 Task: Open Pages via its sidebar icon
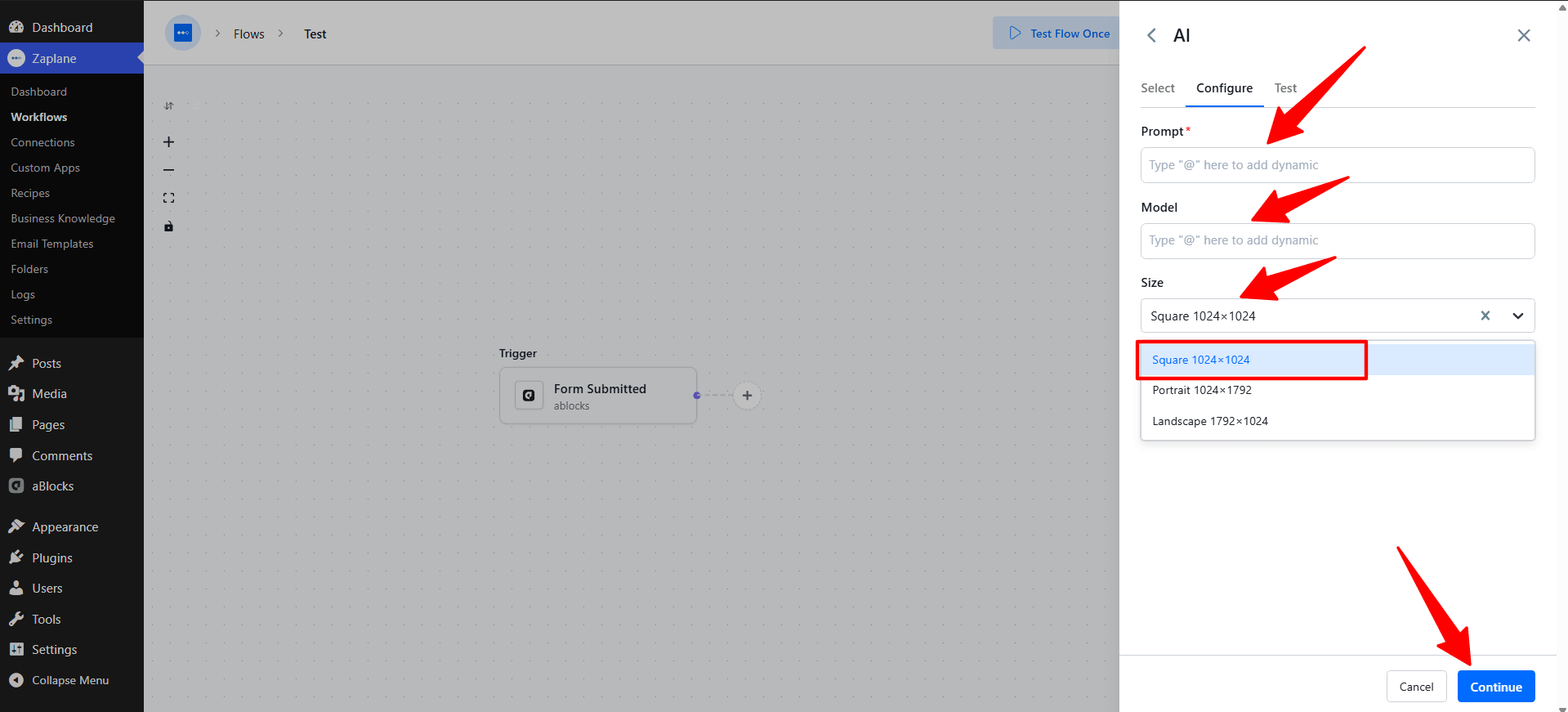coord(16,424)
